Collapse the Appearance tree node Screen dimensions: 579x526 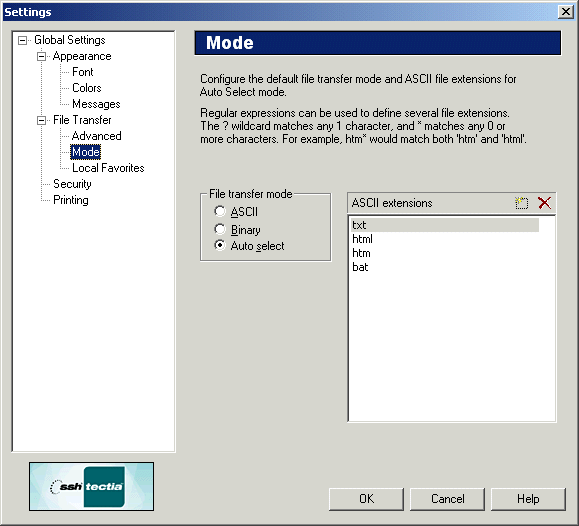click(41, 57)
